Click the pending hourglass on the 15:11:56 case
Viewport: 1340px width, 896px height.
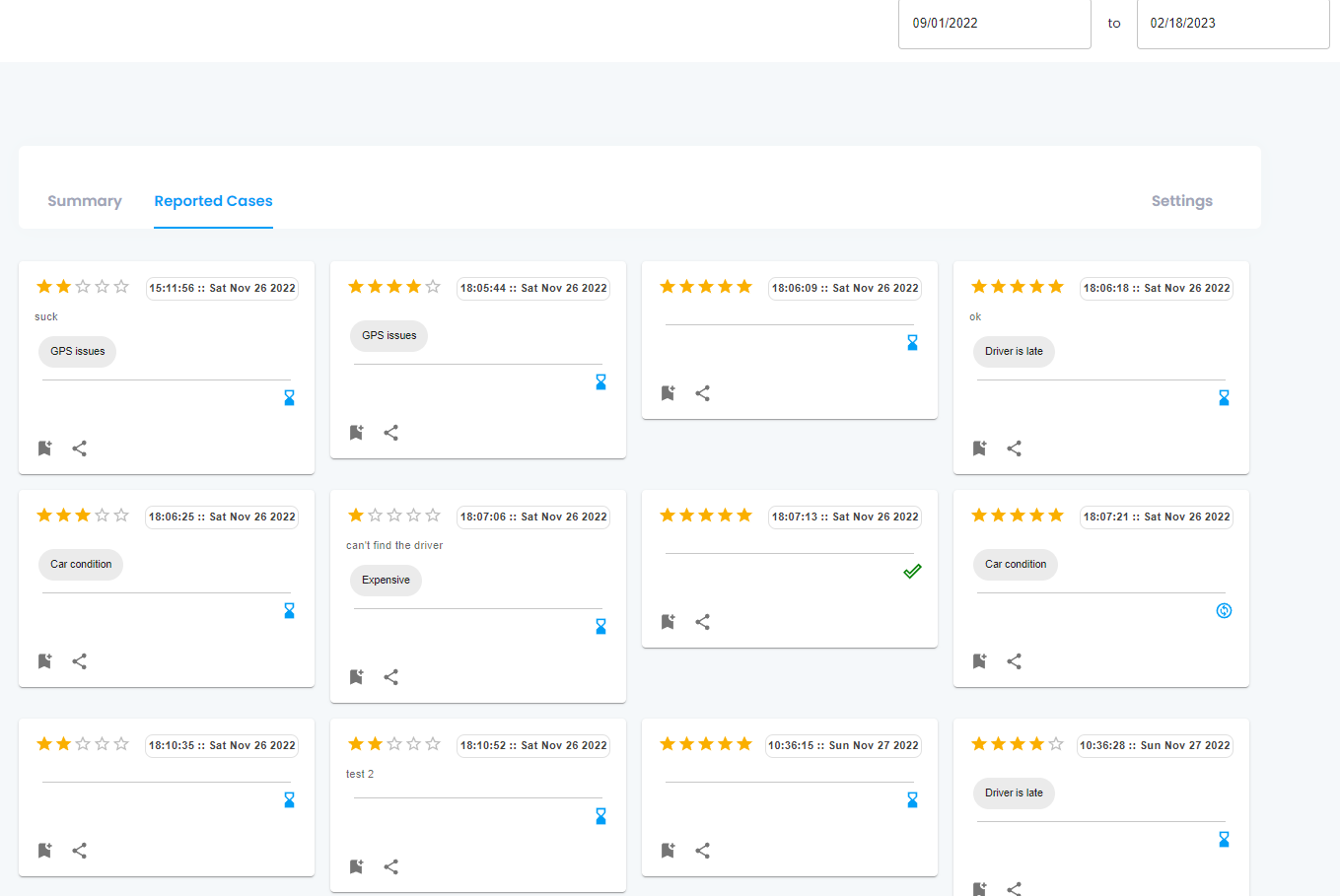tap(289, 398)
